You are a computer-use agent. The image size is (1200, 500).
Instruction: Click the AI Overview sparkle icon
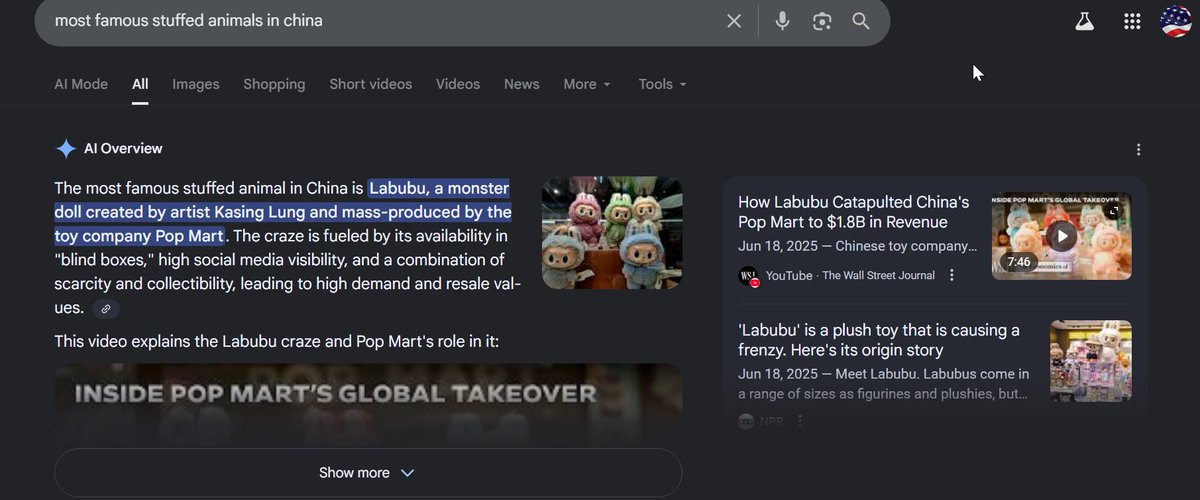[66, 149]
